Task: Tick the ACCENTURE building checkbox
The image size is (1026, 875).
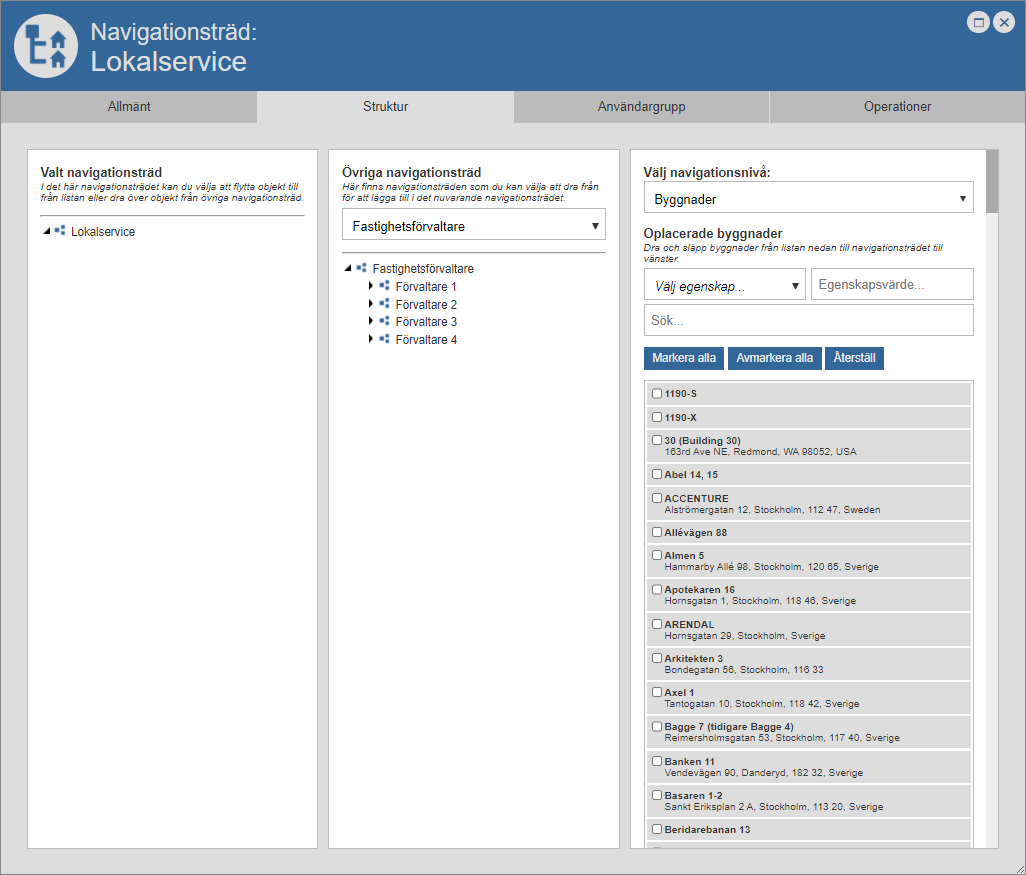Action: (657, 498)
